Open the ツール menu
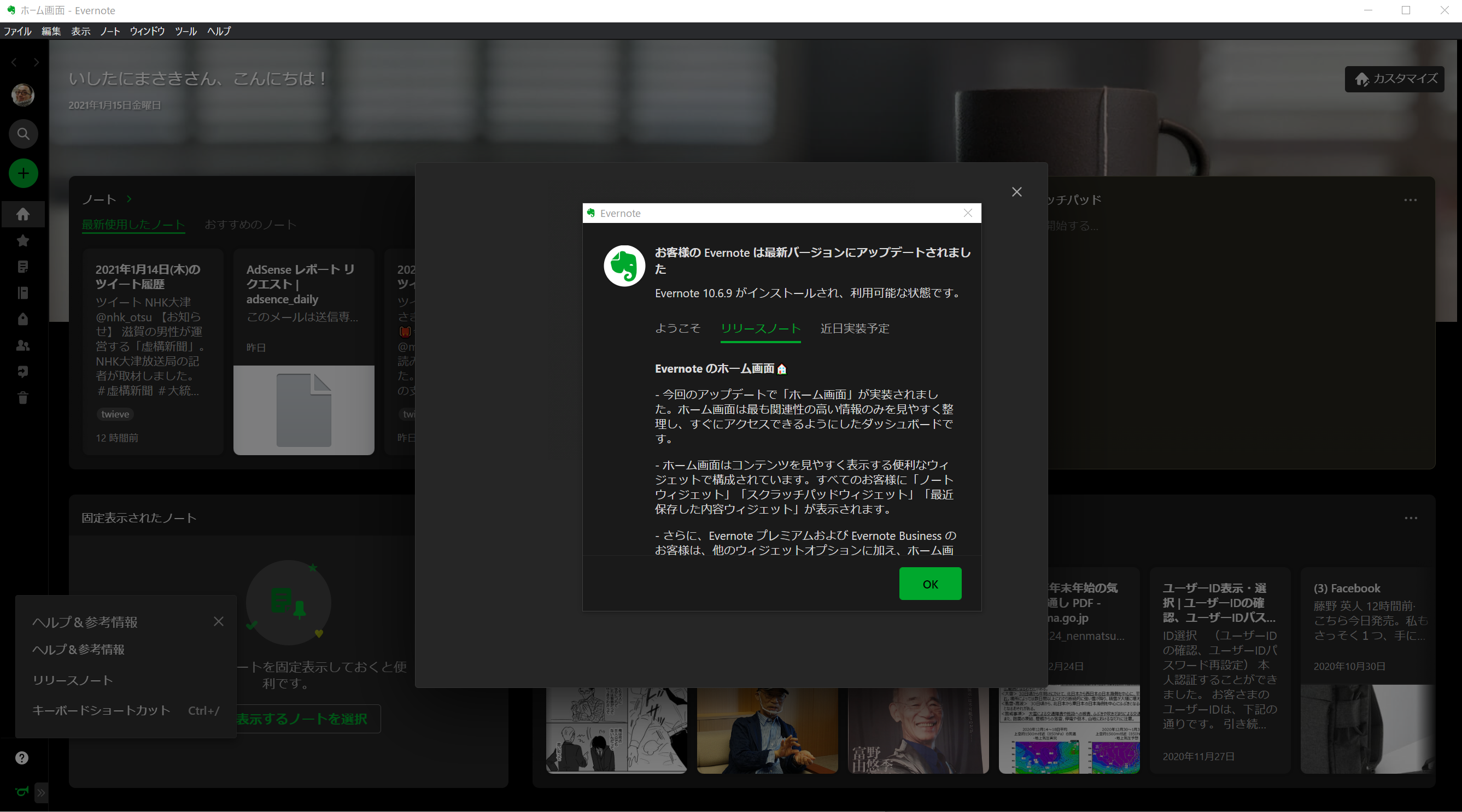 pos(185,31)
